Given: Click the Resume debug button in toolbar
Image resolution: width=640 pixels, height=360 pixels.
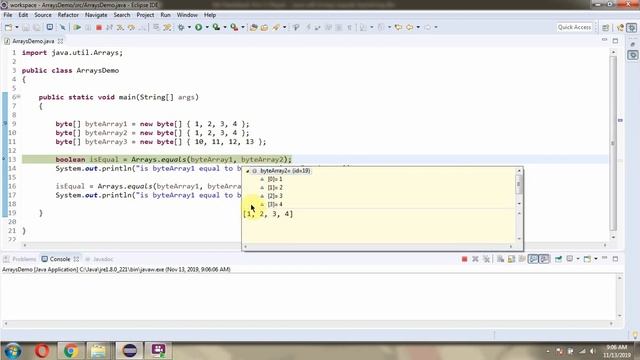Looking at the screenshot, I should [x=77, y=27].
